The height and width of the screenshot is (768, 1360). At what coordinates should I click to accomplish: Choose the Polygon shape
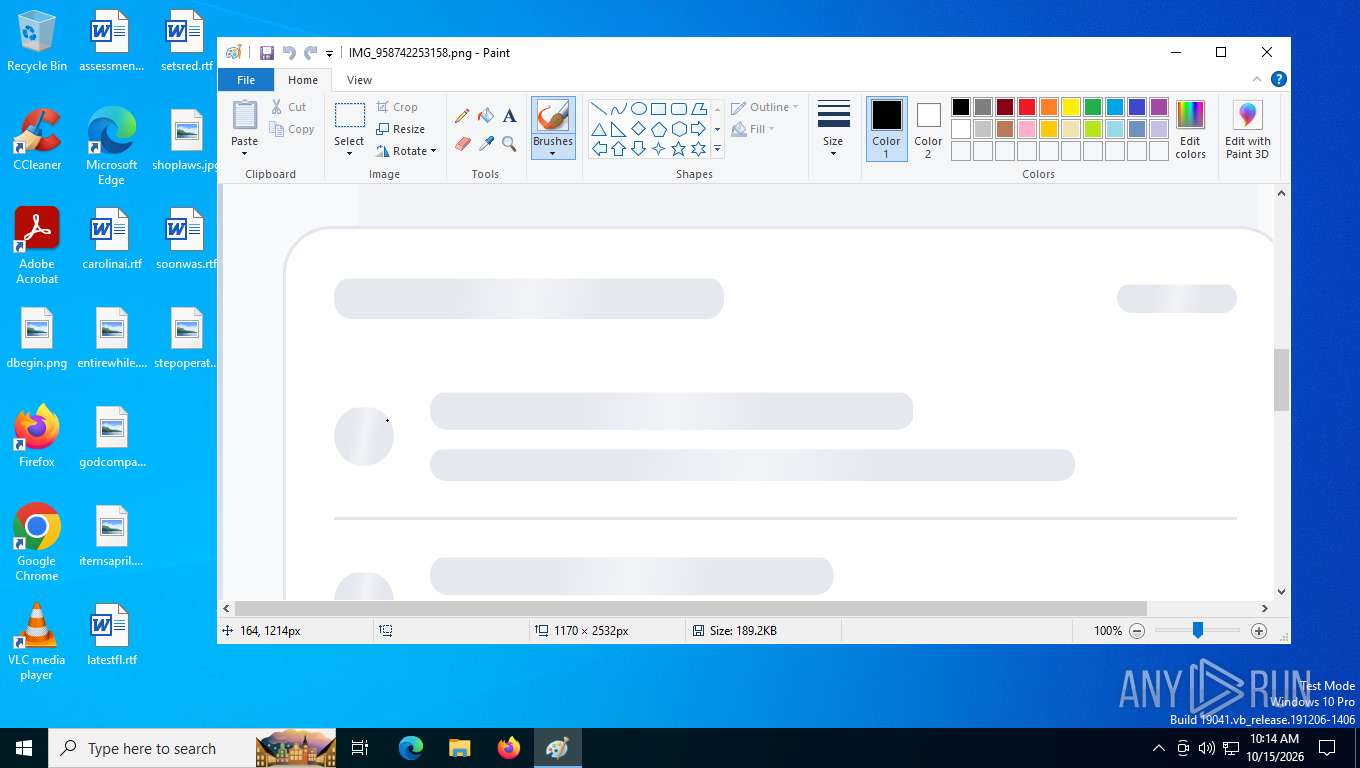point(699,109)
